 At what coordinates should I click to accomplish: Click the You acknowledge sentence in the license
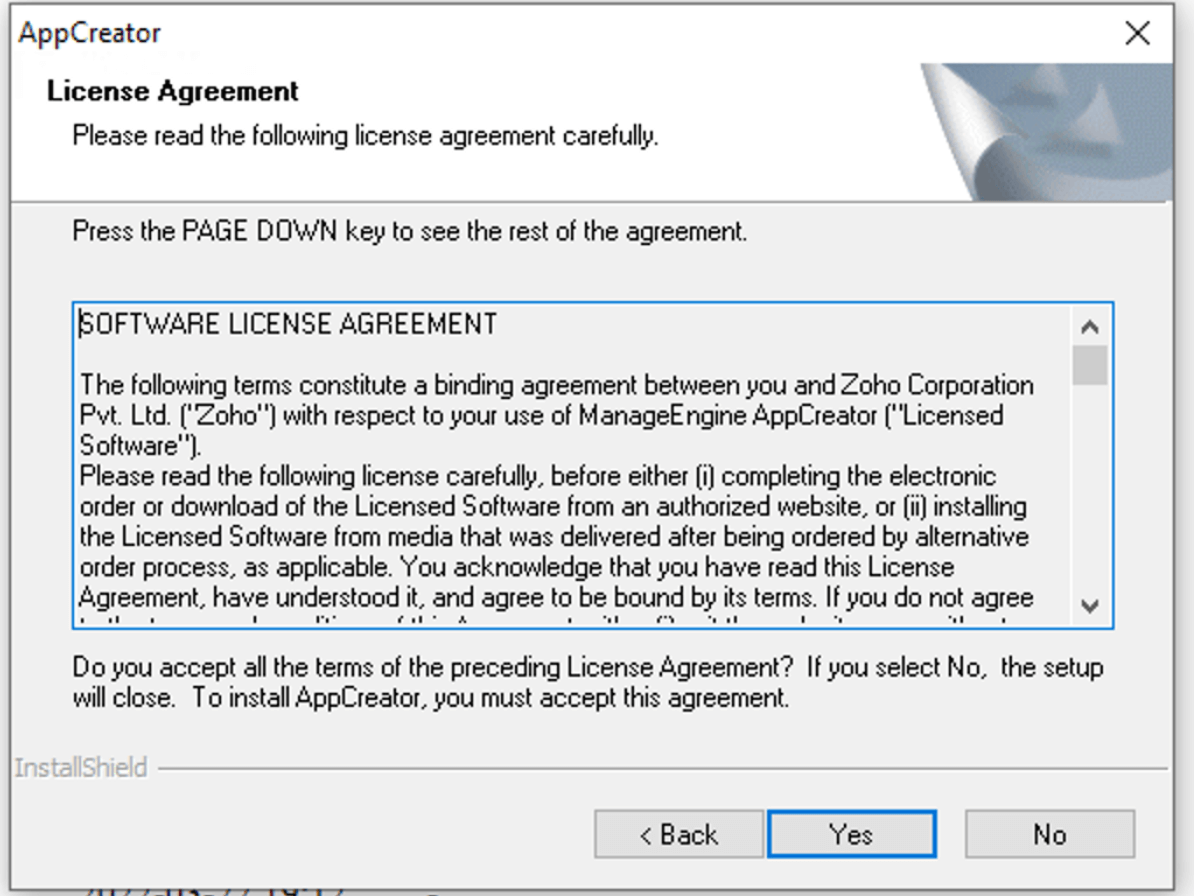point(676,567)
